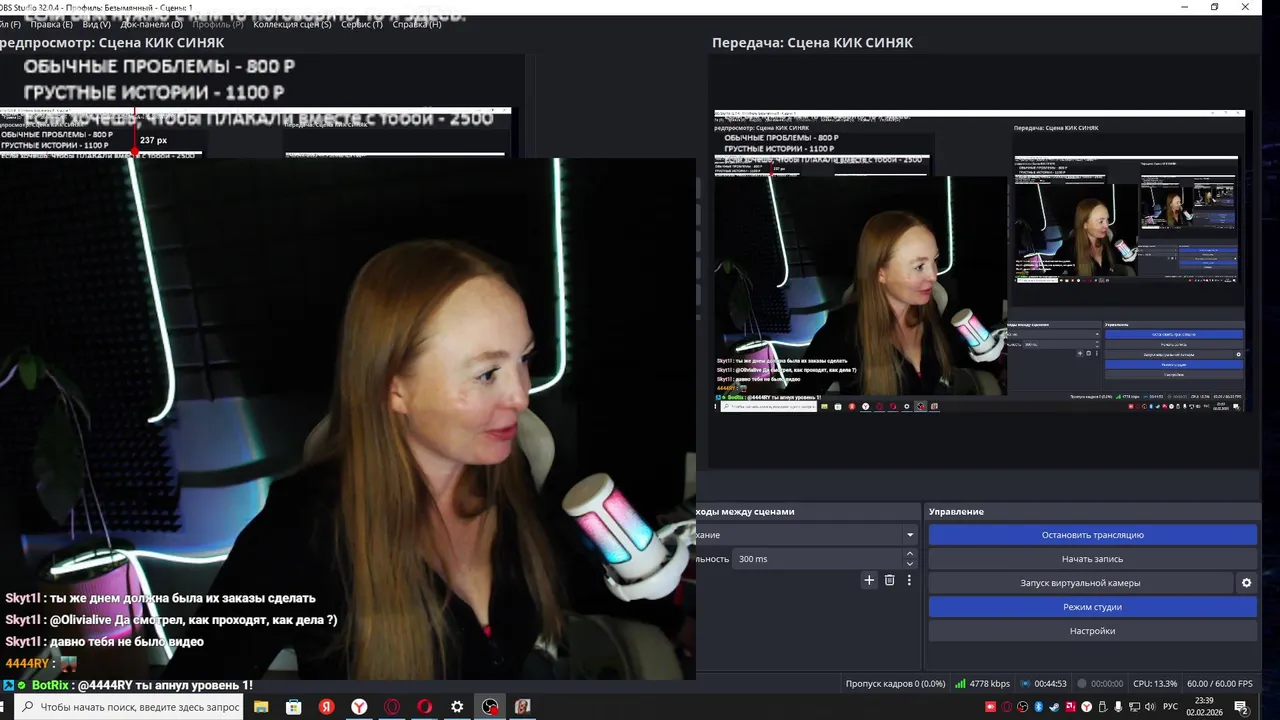Click the 4778 kbps bitrate indicator
The height and width of the screenshot is (720, 1280).
[983, 684]
